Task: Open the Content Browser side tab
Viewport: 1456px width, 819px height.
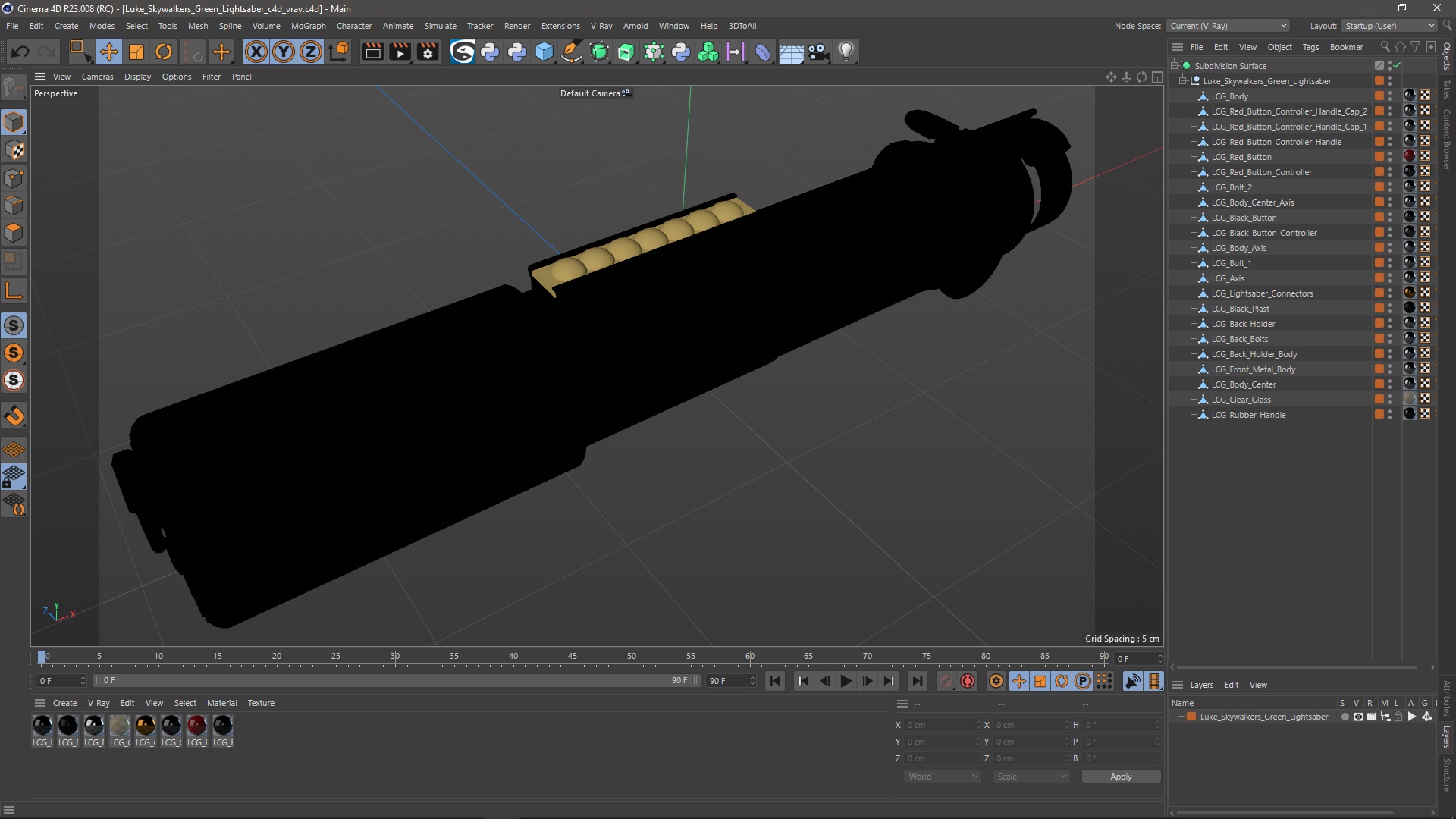Action: click(1447, 140)
